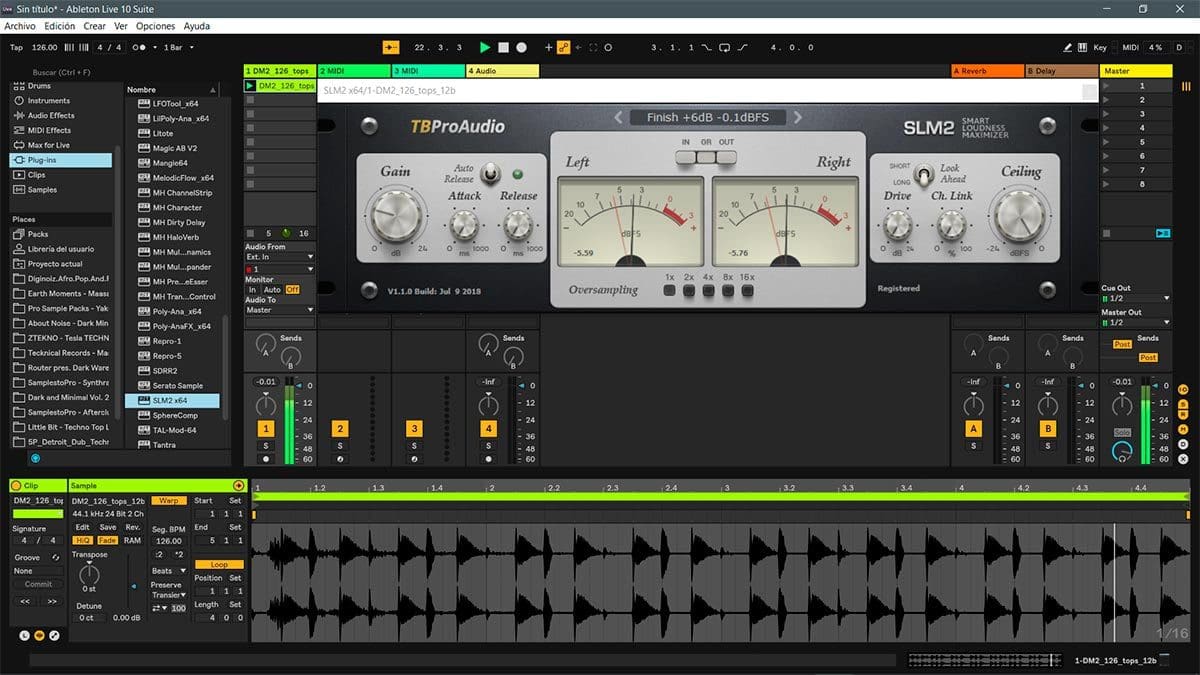Screen dimensions: 1200x675
Task: Toggle the computer MIDI keyboard icon
Action: click(1084, 47)
